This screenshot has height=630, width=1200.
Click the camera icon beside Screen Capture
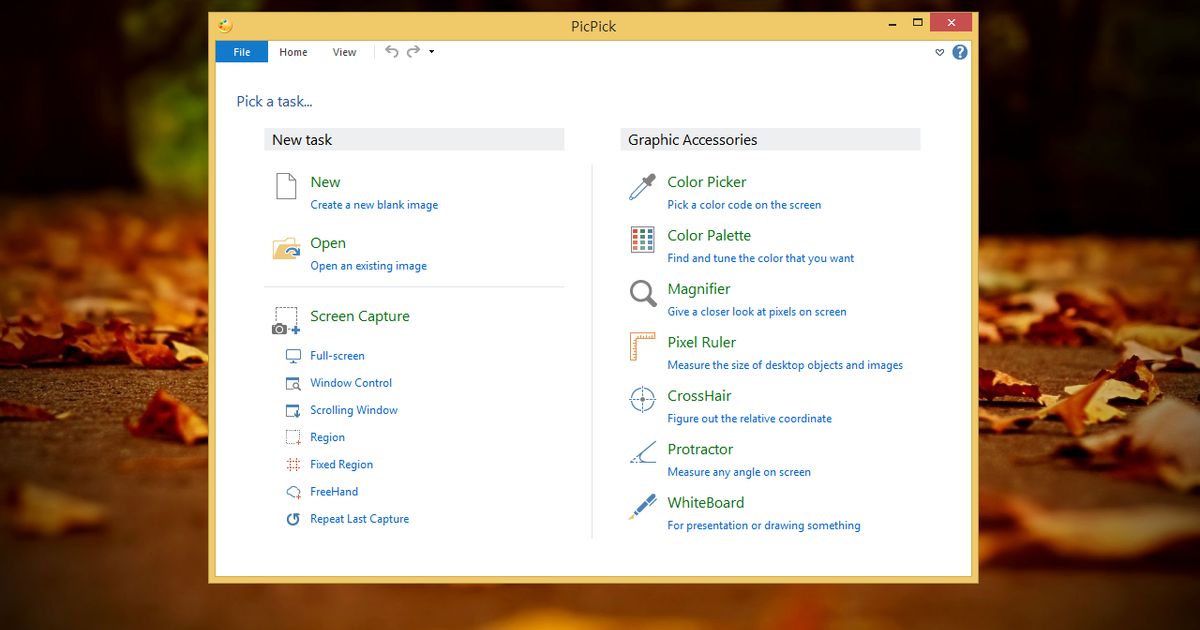(286, 321)
